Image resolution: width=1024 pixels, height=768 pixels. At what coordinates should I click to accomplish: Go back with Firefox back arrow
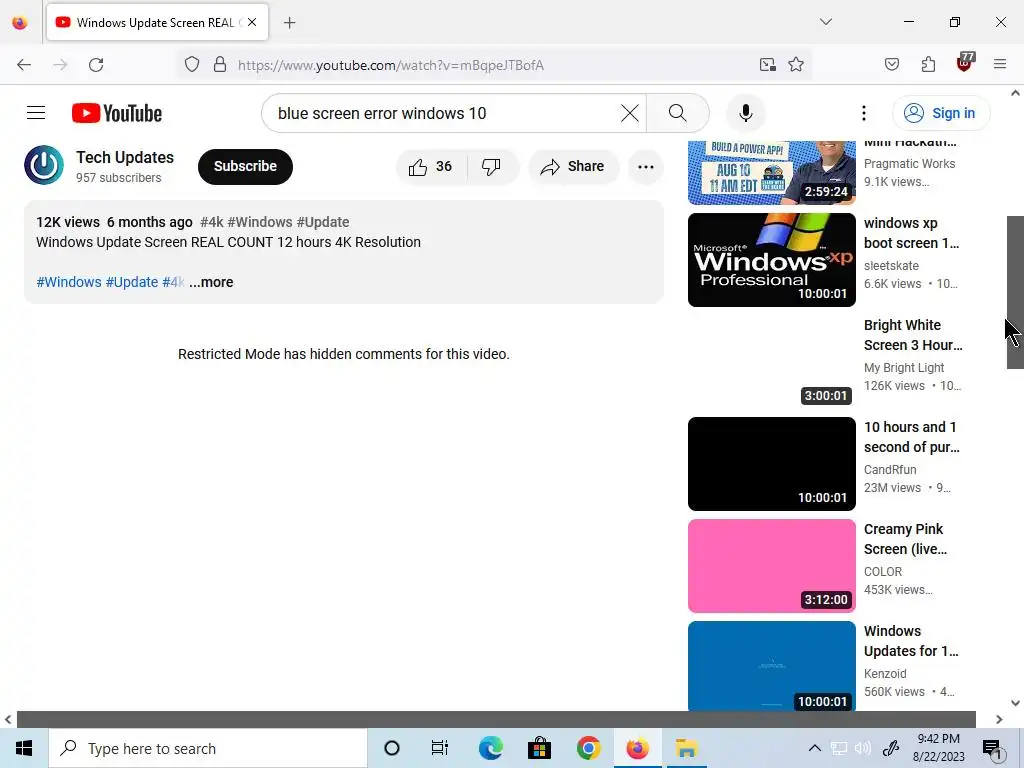tap(24, 65)
